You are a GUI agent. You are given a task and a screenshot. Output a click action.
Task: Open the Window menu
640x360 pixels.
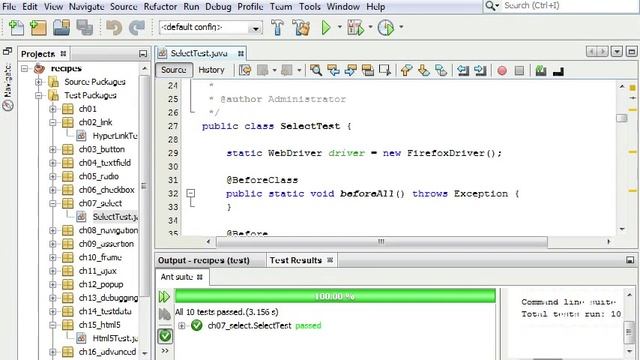pyautogui.click(x=343, y=7)
